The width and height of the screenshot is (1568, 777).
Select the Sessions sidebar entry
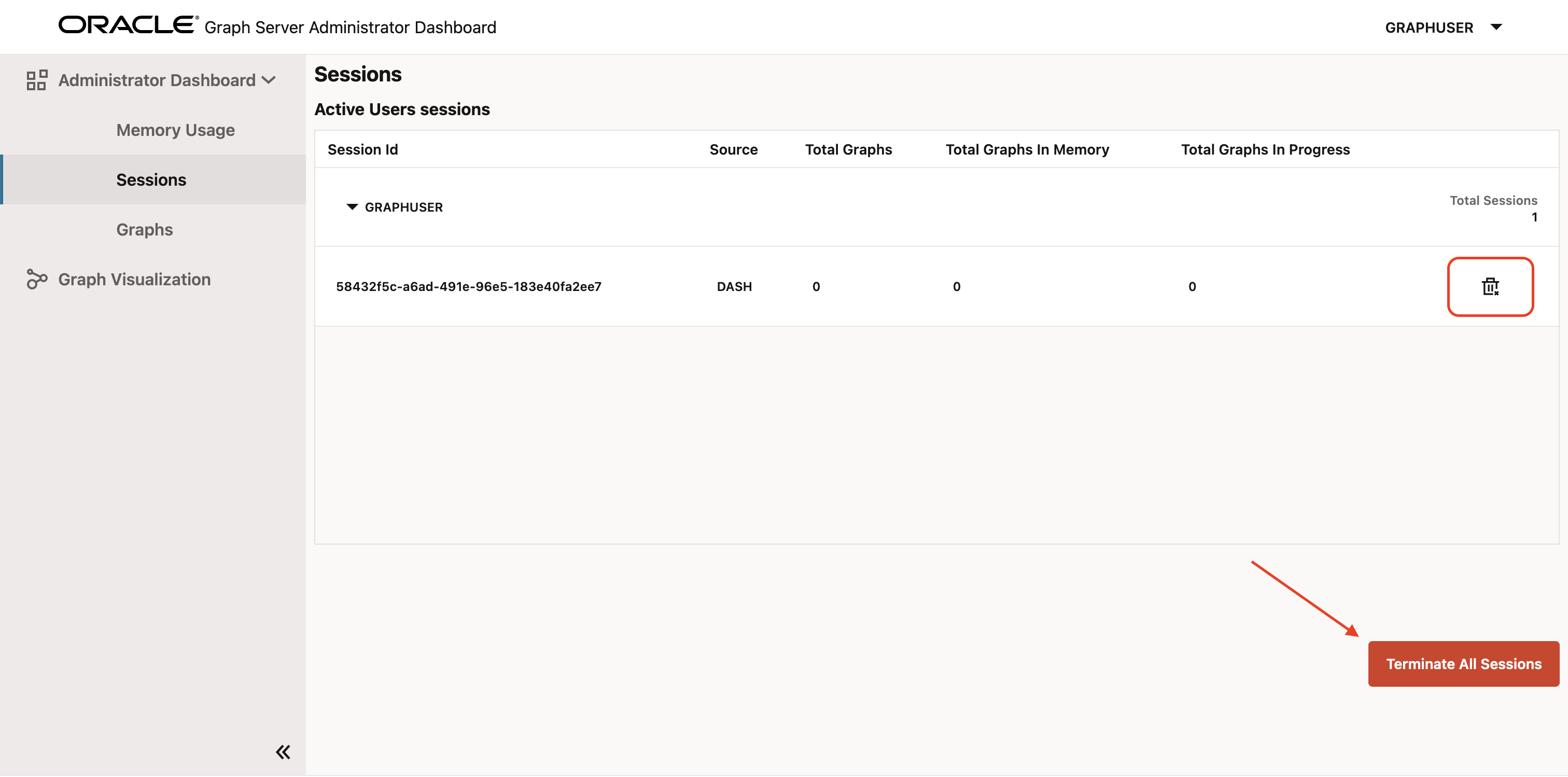[x=151, y=179]
